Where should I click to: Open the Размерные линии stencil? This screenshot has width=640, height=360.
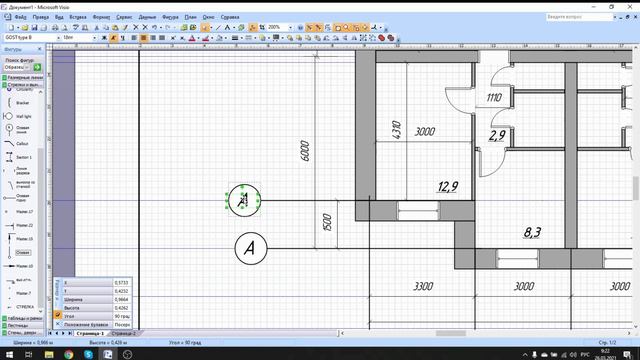tap(23, 78)
